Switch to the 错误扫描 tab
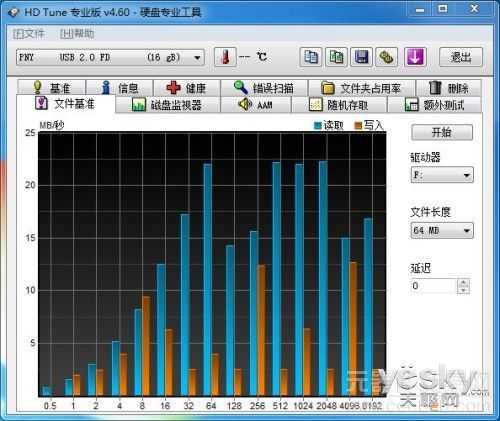The width and height of the screenshot is (500, 421). point(264,88)
